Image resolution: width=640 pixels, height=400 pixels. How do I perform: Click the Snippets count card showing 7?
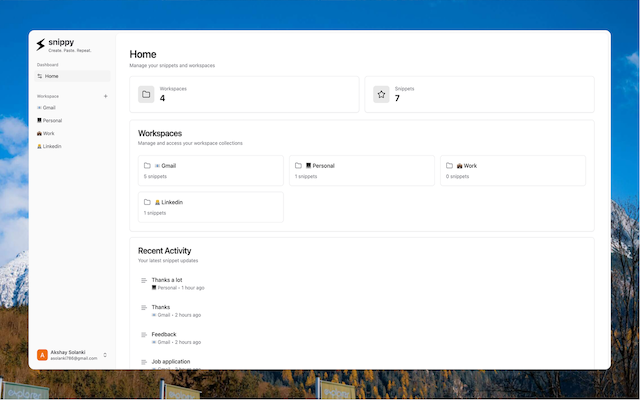pyautogui.click(x=479, y=94)
